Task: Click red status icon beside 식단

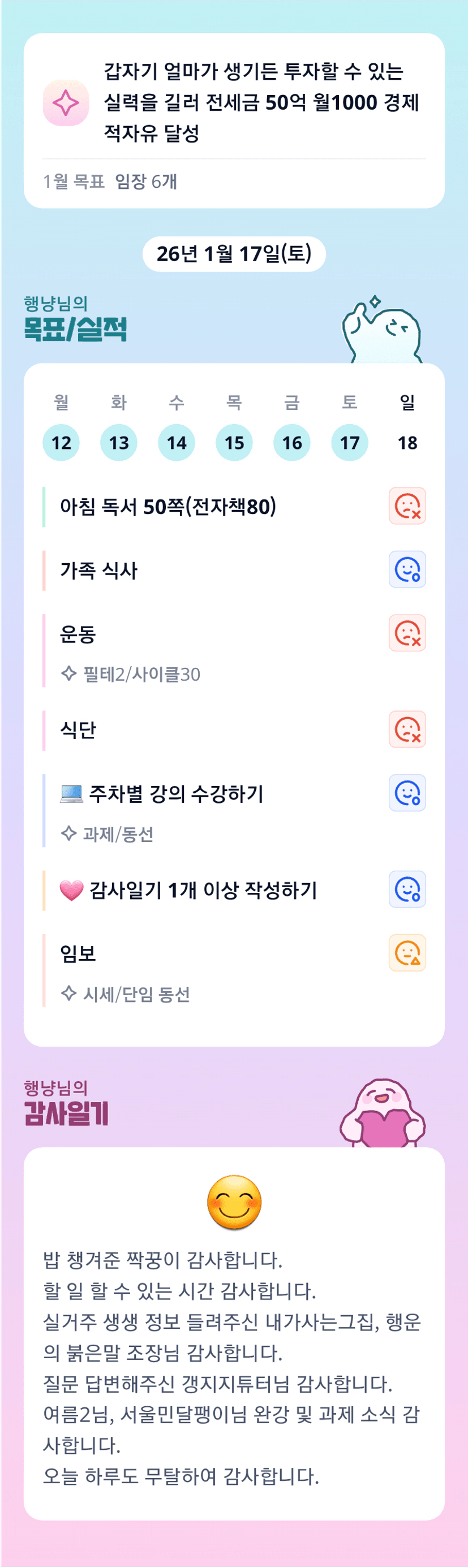Action: [407, 729]
